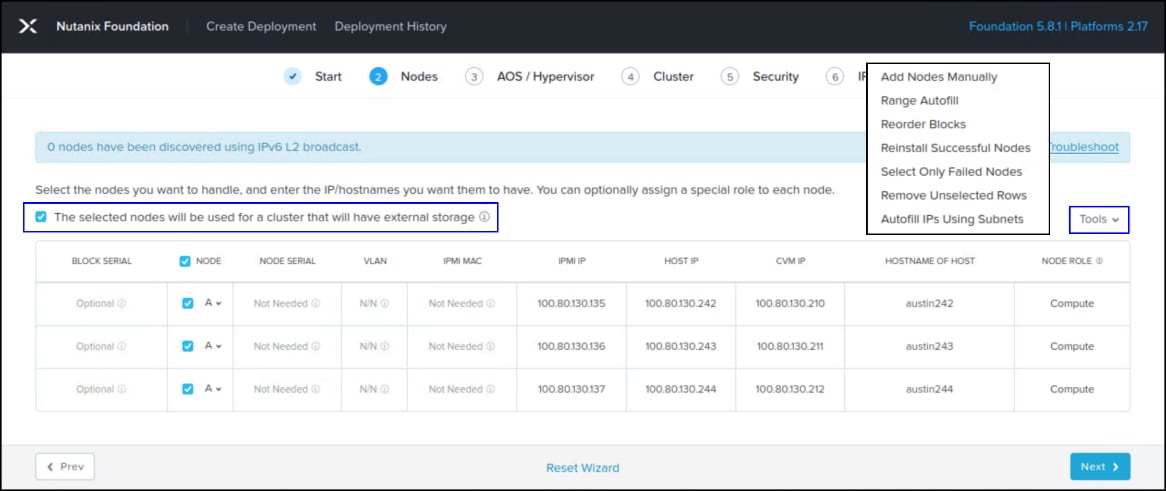Click VLAN info icon in austin242 row
The width and height of the screenshot is (1166, 491).
[x=384, y=304]
